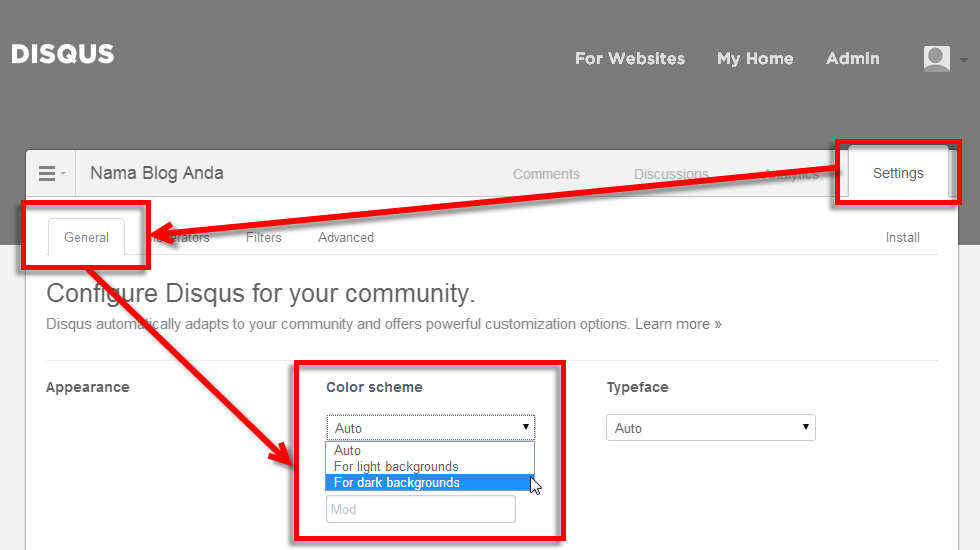Screen dimensions: 980x550
Task: Click the Nama Blog Anda site name
Action: [157, 173]
